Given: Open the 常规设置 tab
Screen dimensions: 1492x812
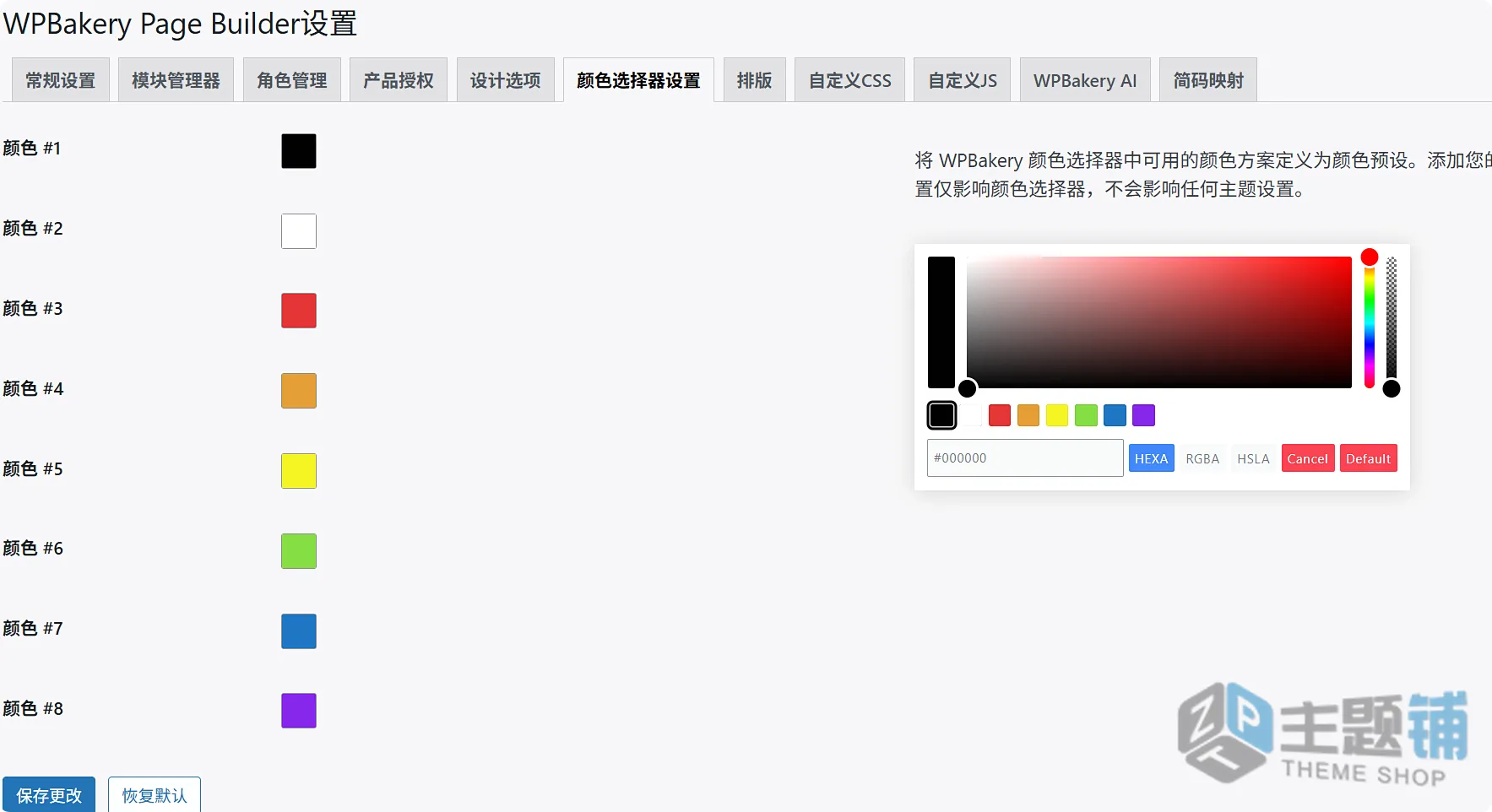Looking at the screenshot, I should [x=60, y=80].
